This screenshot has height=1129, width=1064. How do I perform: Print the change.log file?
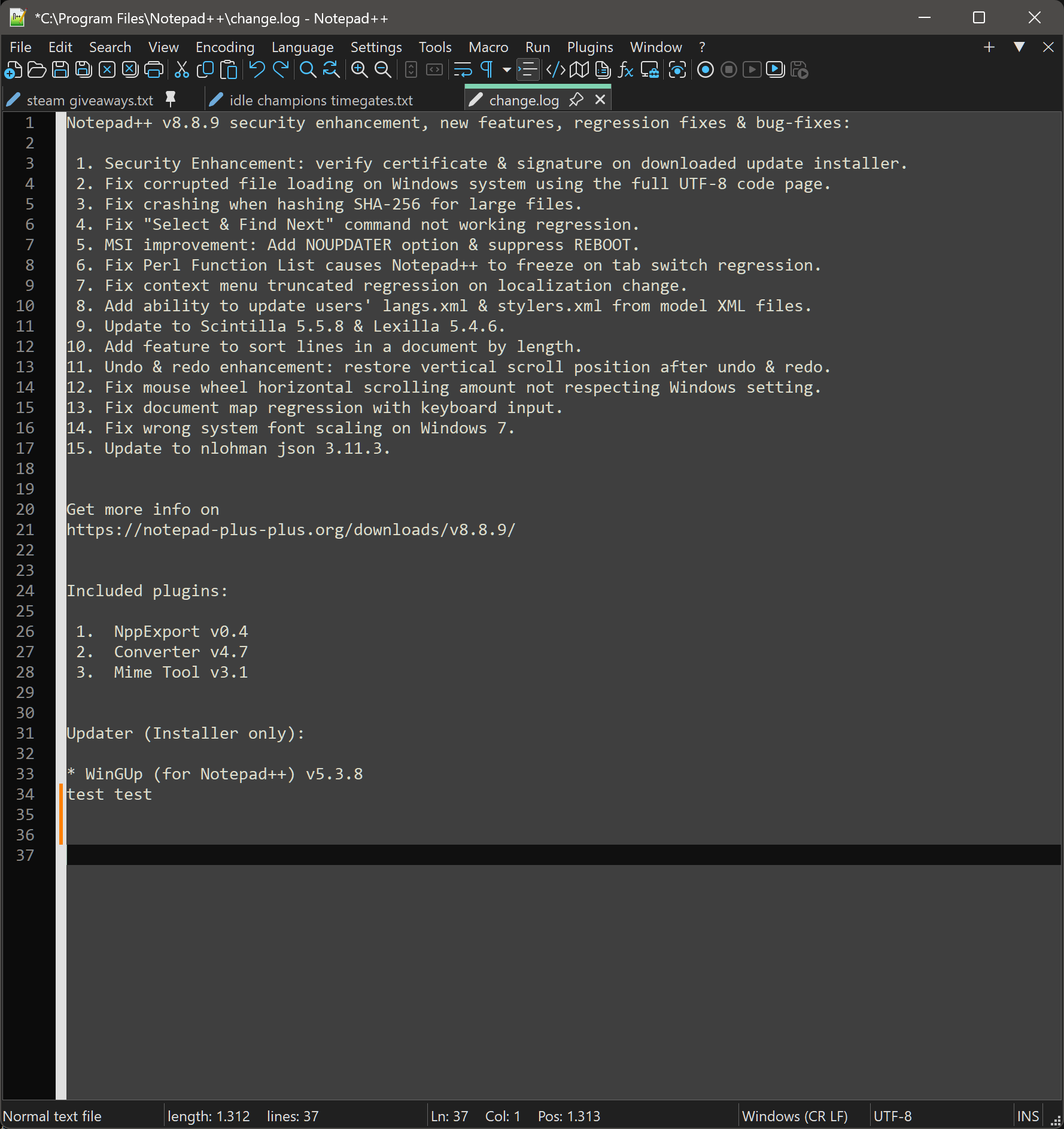tap(154, 69)
